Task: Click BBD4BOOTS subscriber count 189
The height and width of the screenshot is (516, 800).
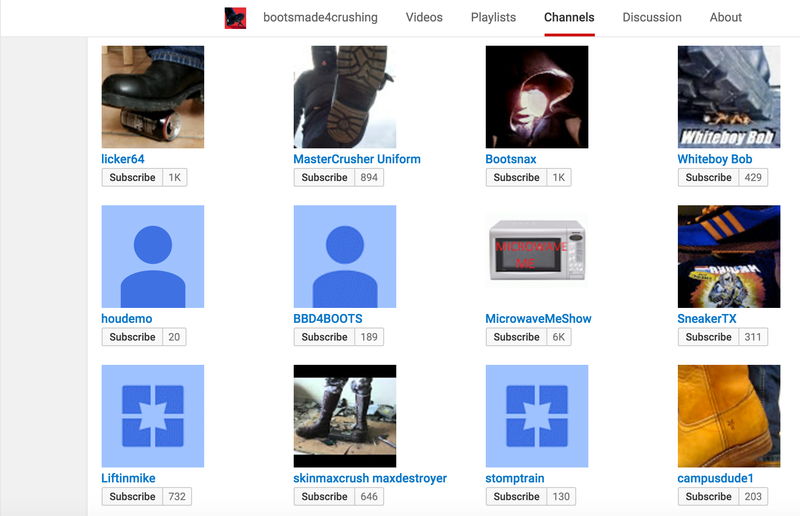Action: click(x=369, y=337)
